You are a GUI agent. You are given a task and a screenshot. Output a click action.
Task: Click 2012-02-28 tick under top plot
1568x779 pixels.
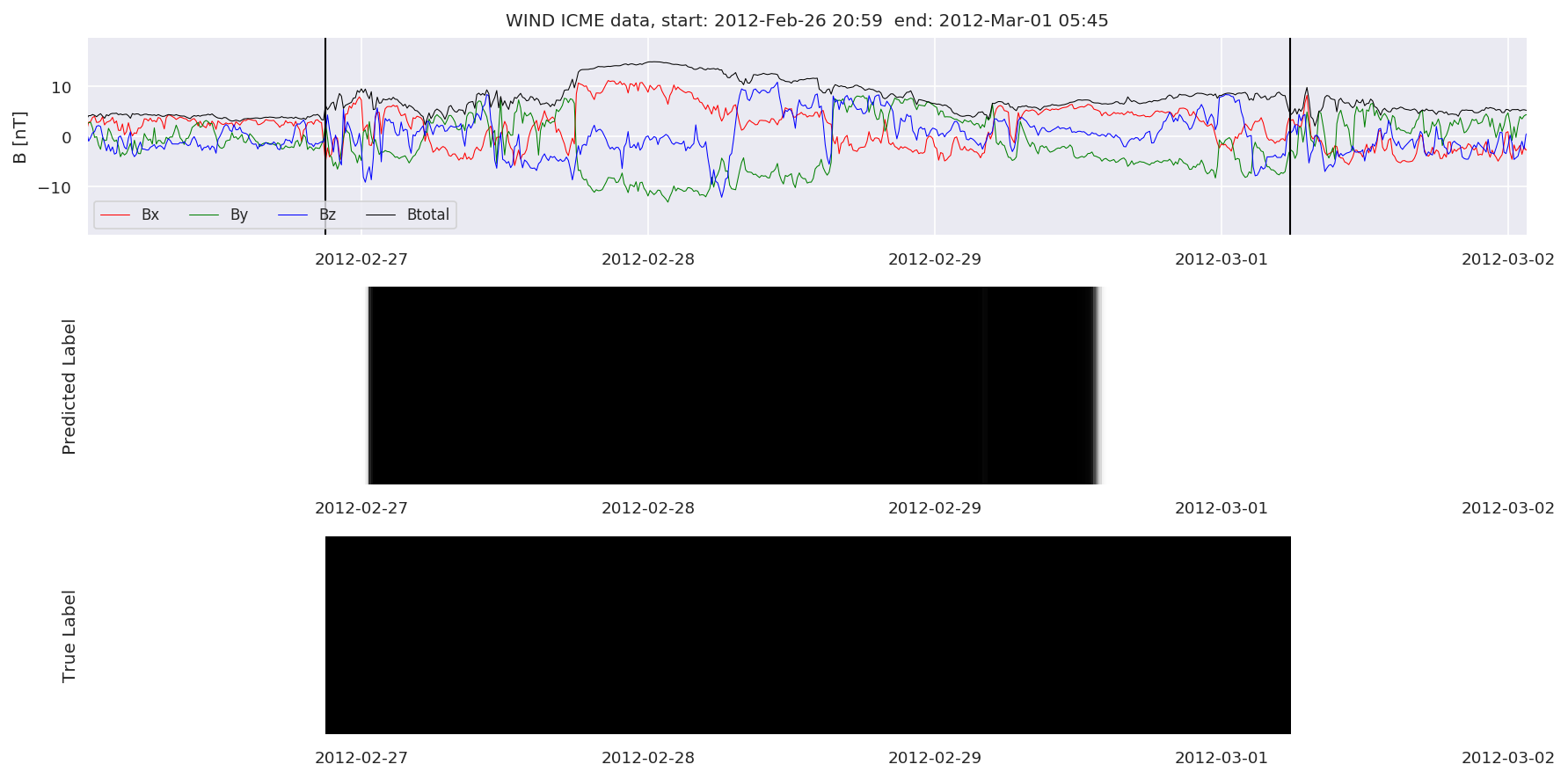click(x=648, y=259)
